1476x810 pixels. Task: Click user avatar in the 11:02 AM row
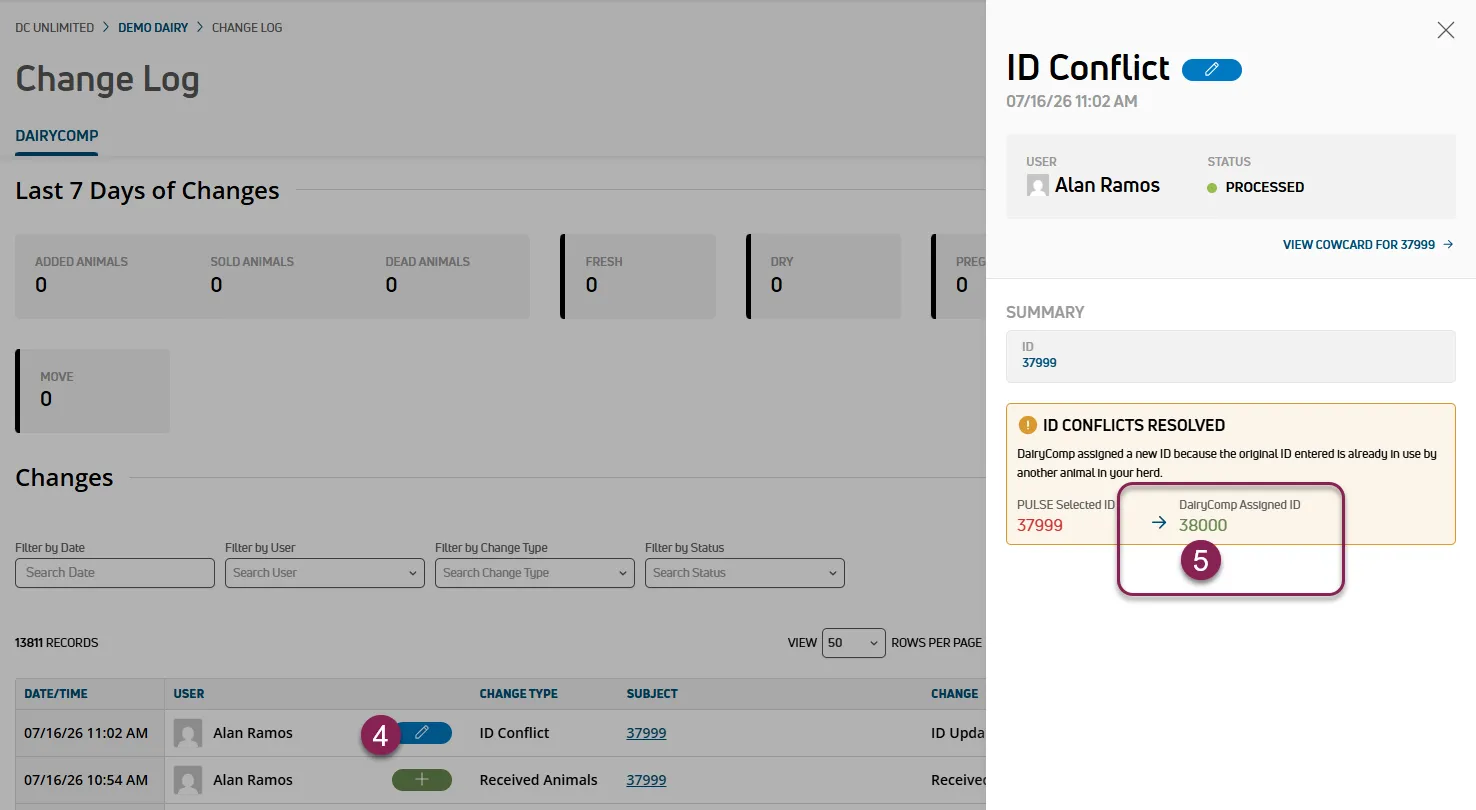[x=188, y=733]
